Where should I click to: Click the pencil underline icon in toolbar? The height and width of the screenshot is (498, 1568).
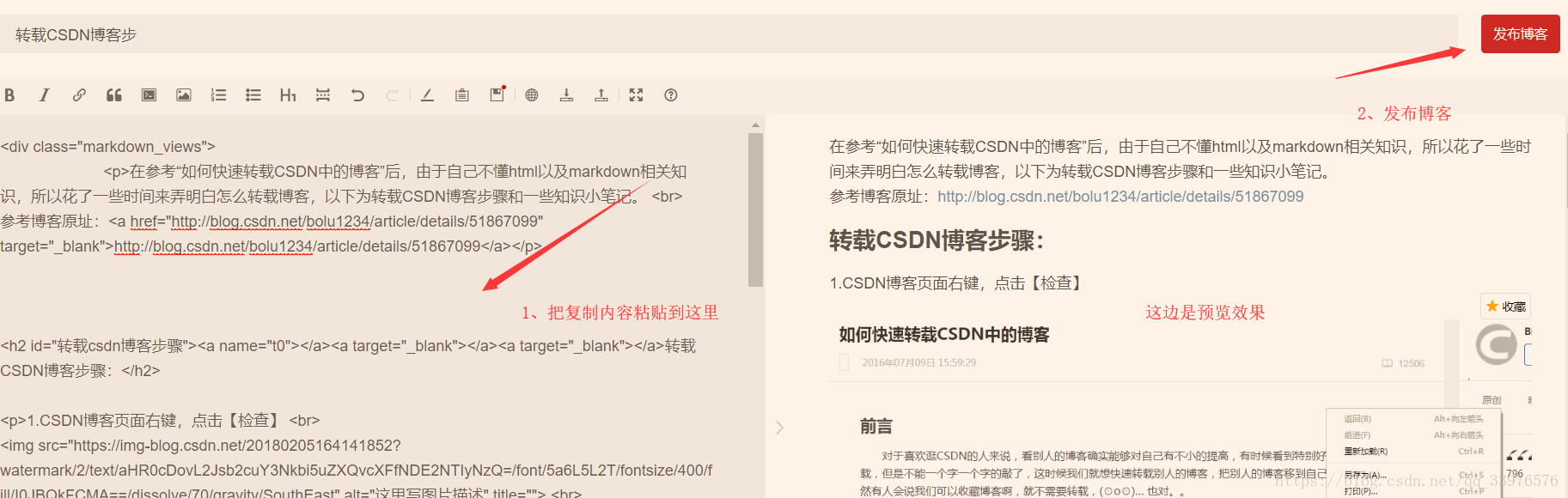(x=427, y=95)
